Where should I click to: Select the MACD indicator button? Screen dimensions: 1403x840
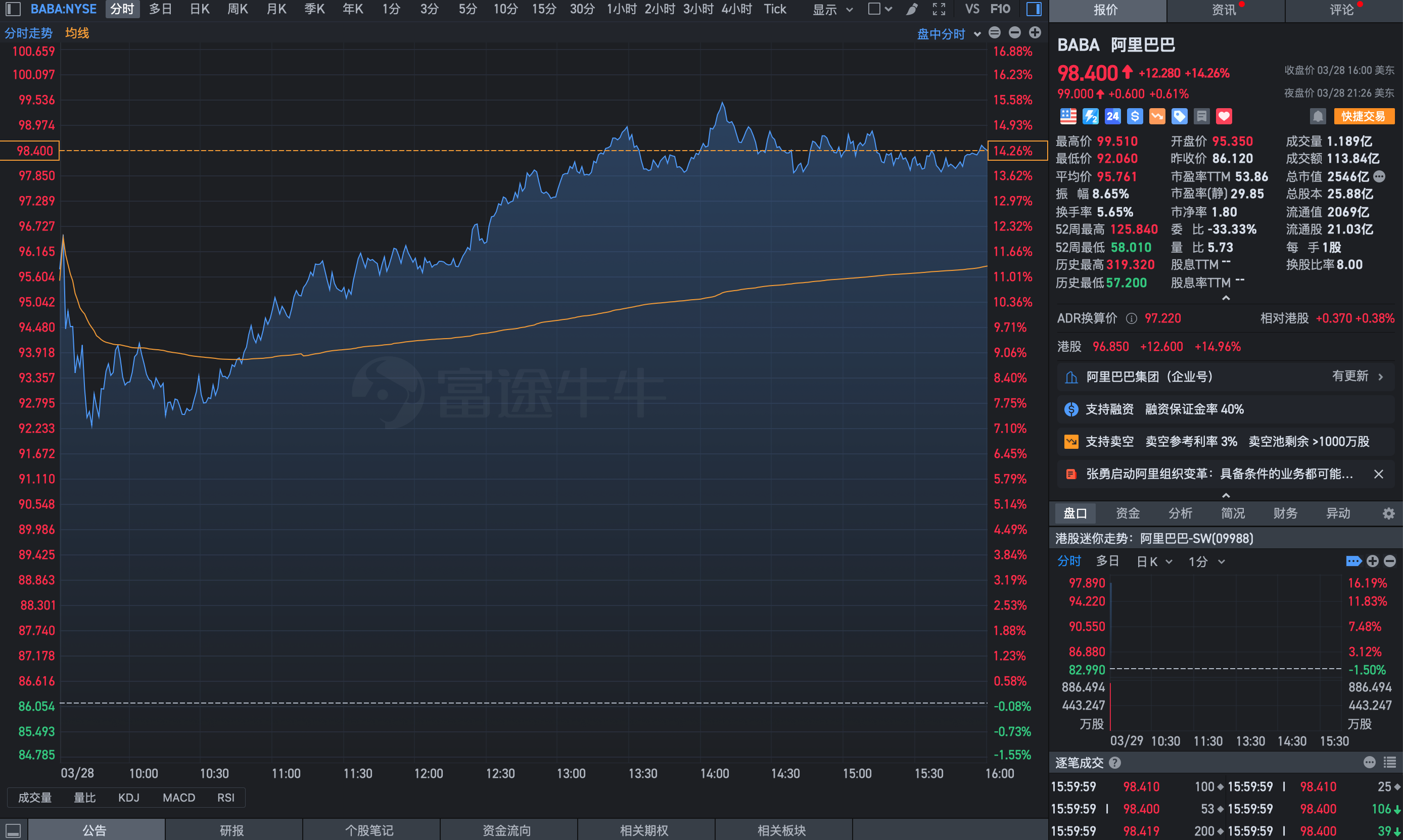[179, 798]
